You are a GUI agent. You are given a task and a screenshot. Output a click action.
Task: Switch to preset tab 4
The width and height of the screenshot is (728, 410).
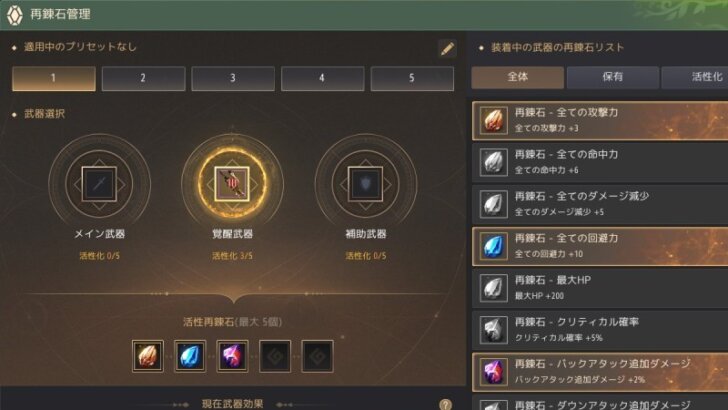[322, 78]
